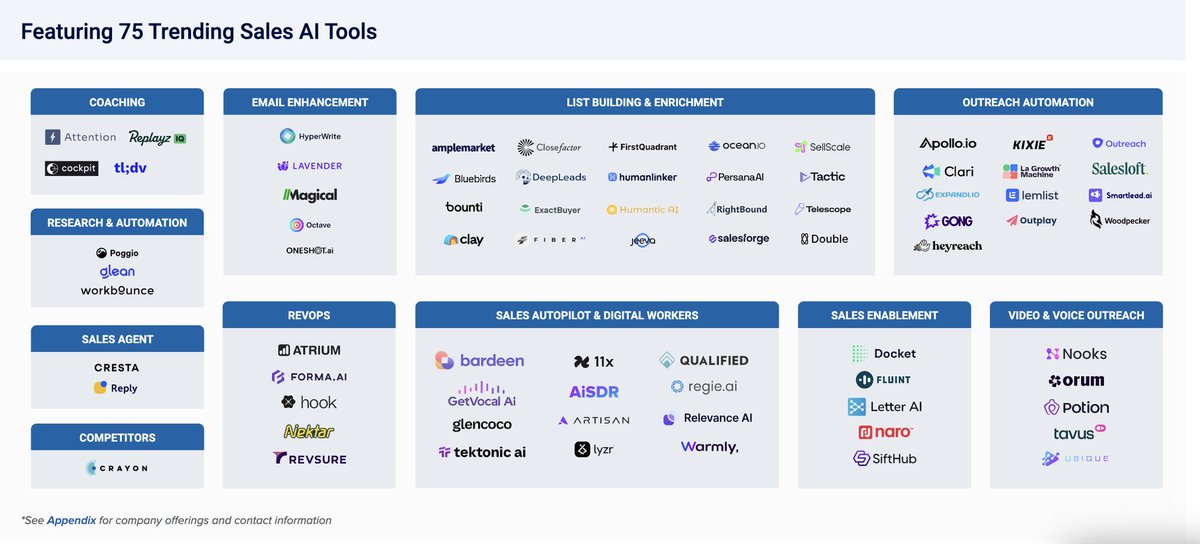This screenshot has height=544, width=1200.
Task: Click the hook logo
Action: click(x=309, y=402)
